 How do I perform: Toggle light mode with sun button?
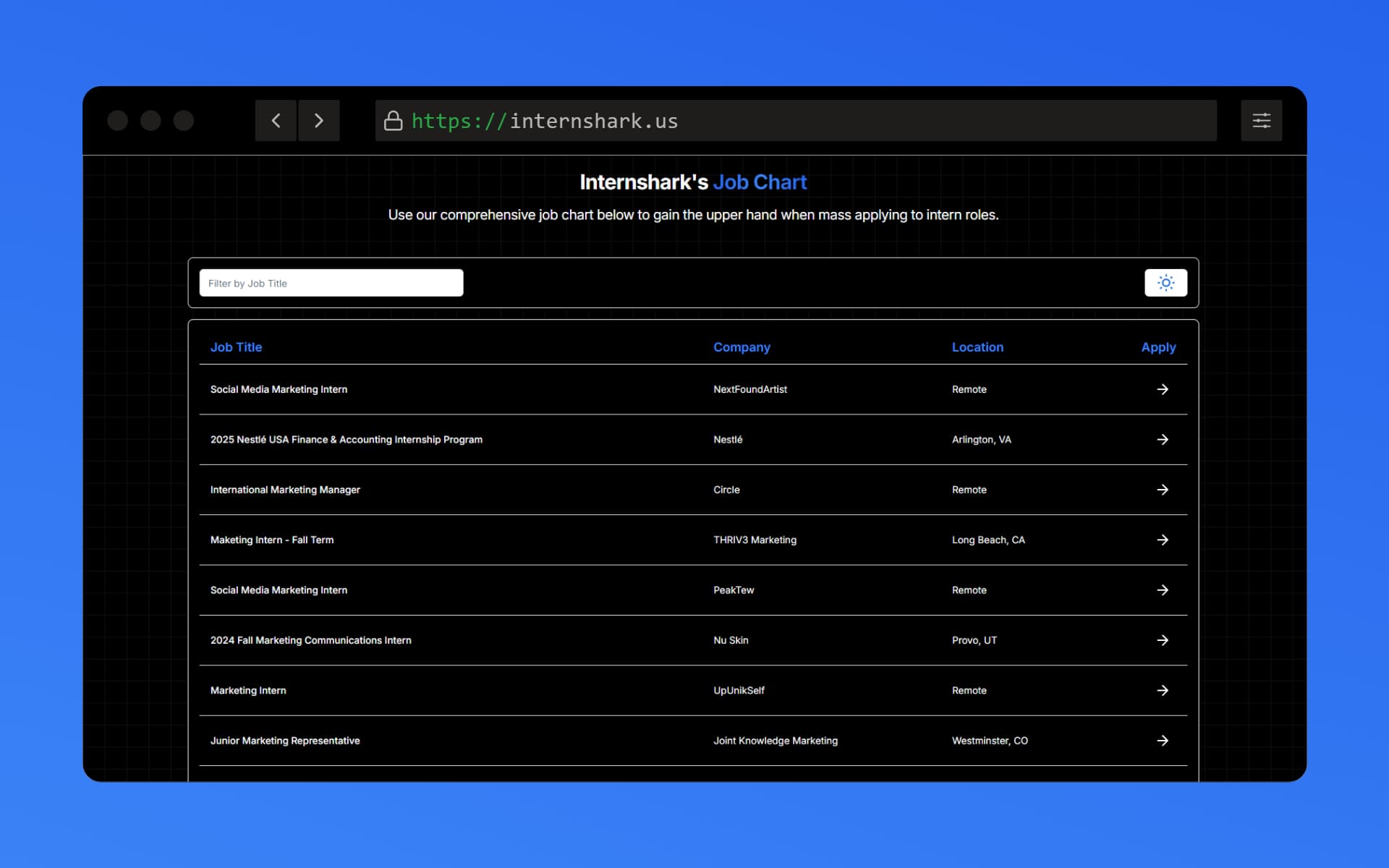(x=1165, y=283)
